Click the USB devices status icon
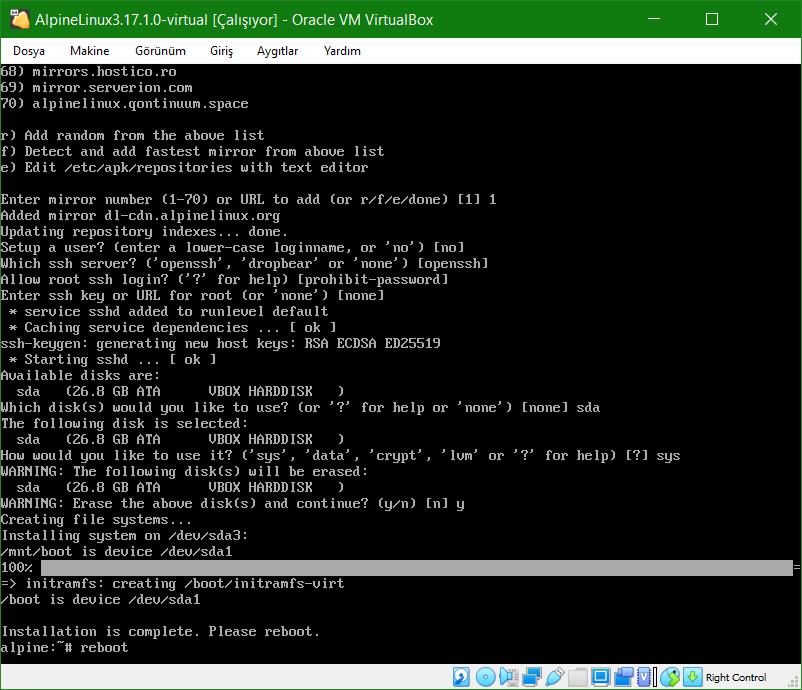The height and width of the screenshot is (690, 802). click(555, 677)
